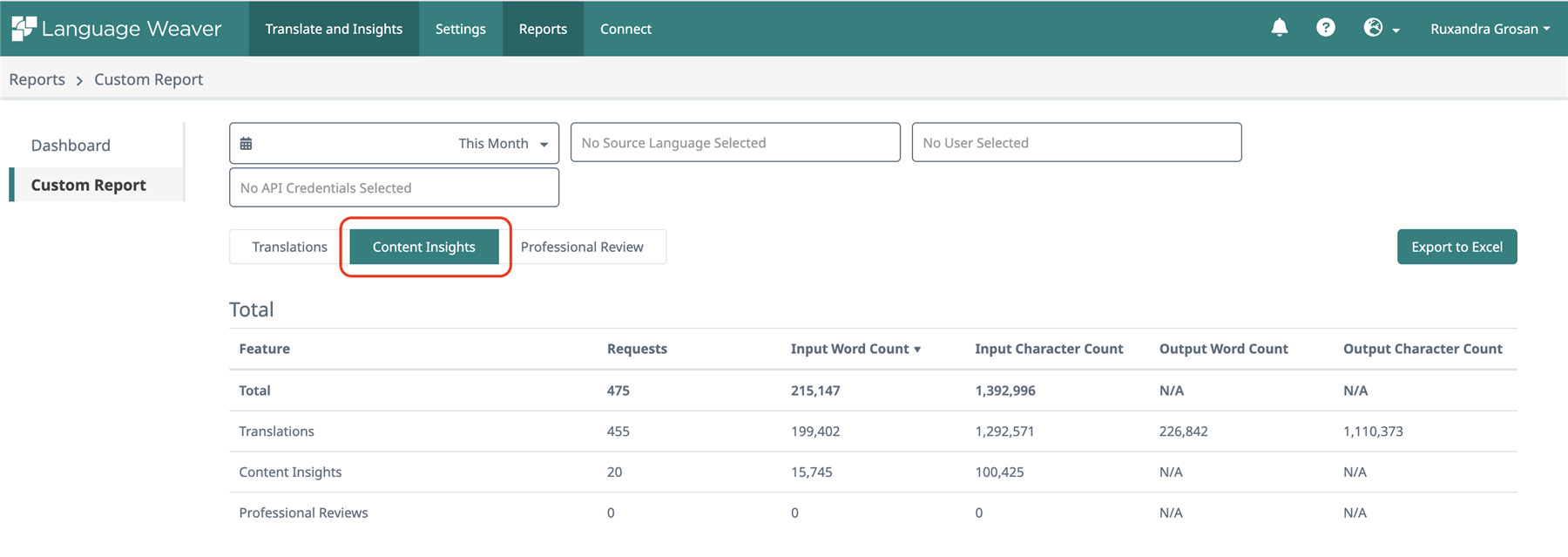Sort by the Feature column header
1568x557 pixels.
click(x=265, y=349)
